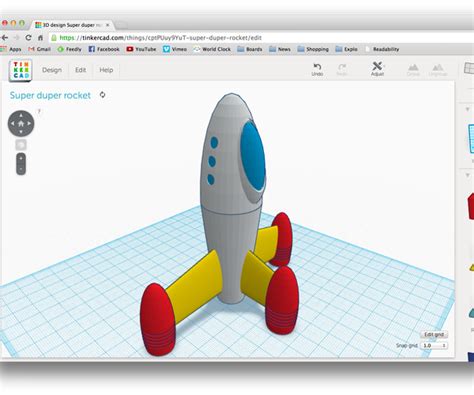Zoom in with the plus button
Image resolution: width=474 pixels, height=395 pixels.
[21, 158]
